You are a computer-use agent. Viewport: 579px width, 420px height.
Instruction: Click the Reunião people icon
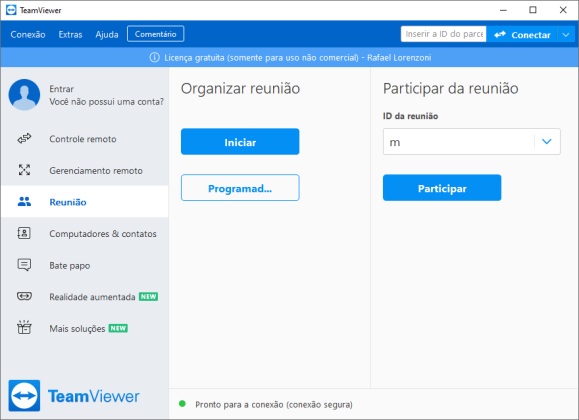24,201
